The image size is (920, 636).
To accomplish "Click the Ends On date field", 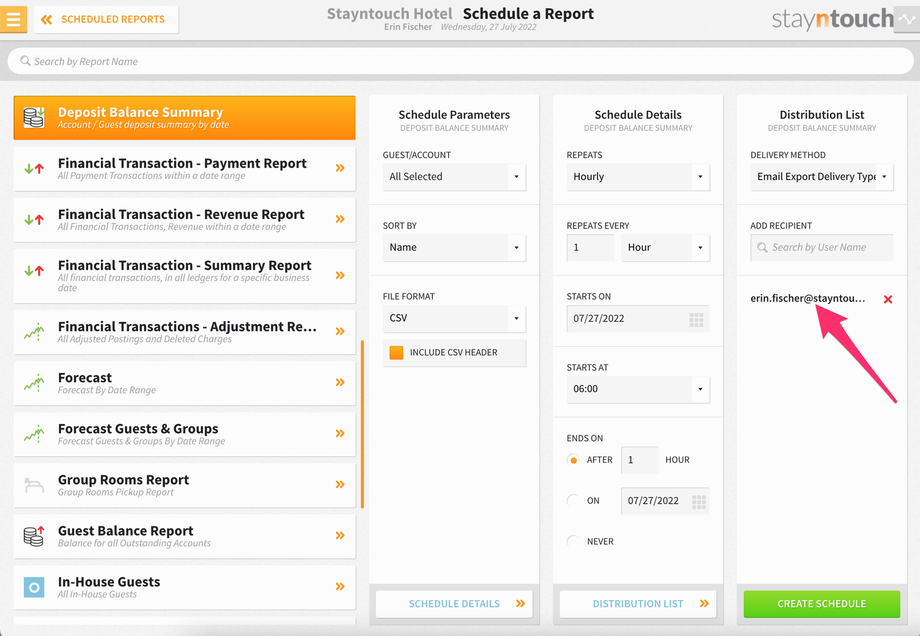I will pos(665,500).
